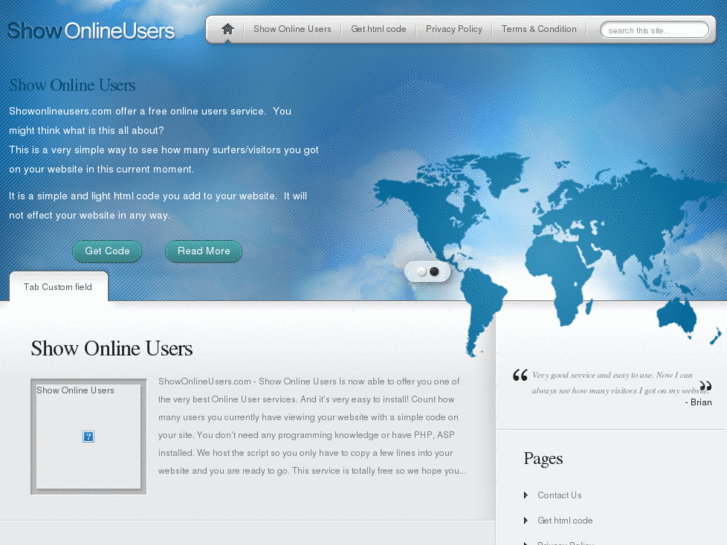Click the broken image question mark icon
The height and width of the screenshot is (545, 727).
88,436
